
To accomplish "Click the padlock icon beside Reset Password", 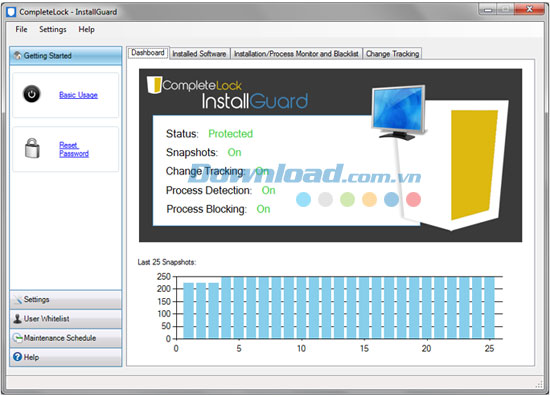I will [32, 148].
